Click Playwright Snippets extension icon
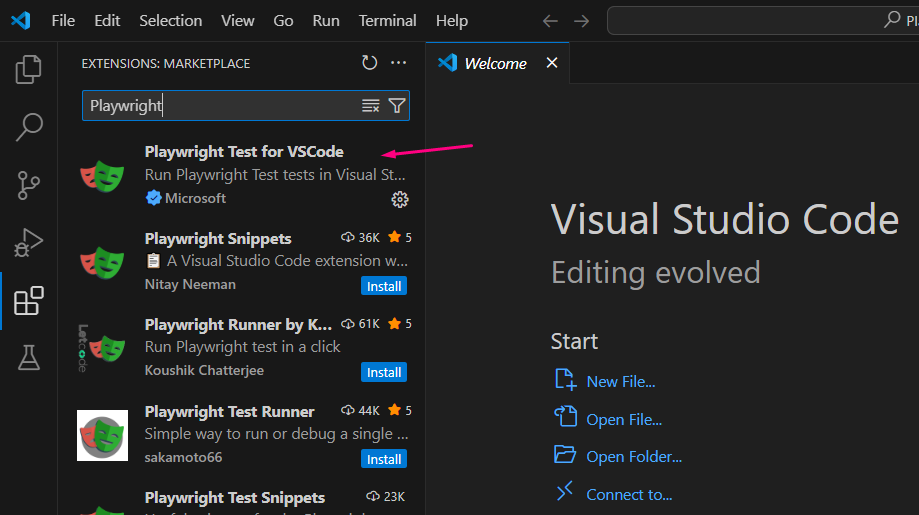919x515 pixels. point(103,262)
